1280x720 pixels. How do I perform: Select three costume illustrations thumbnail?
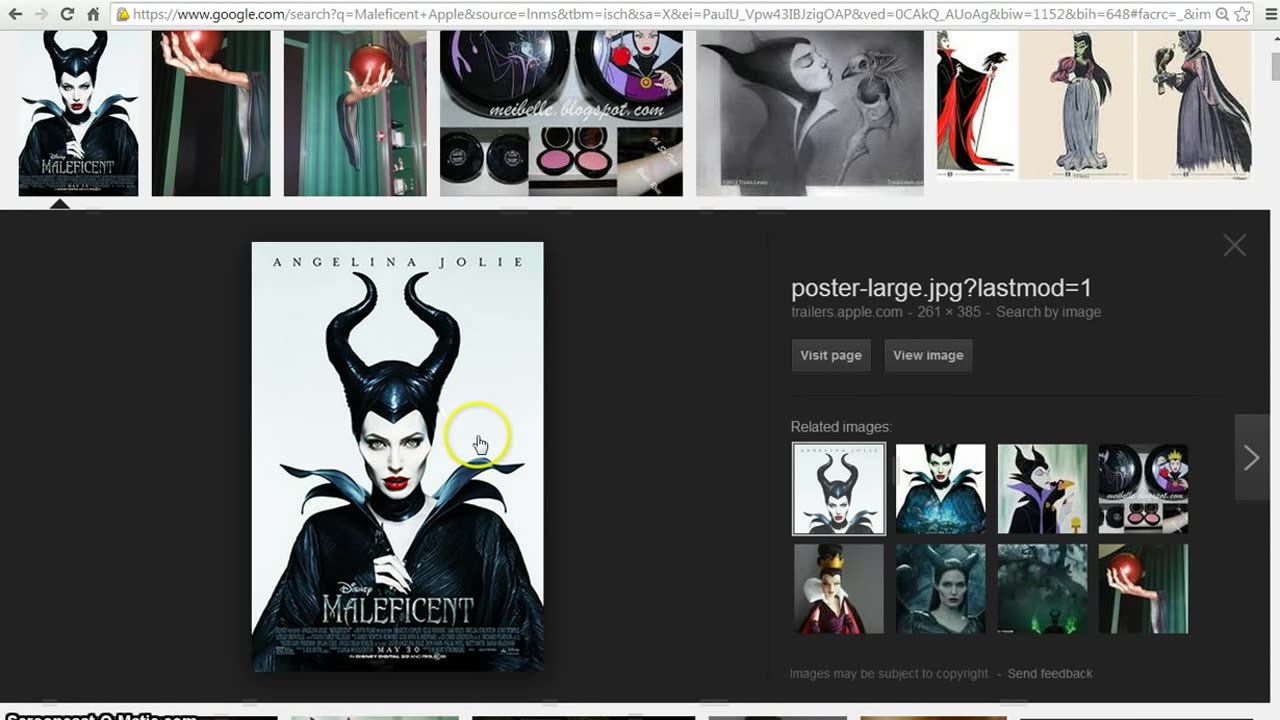(x=1094, y=105)
